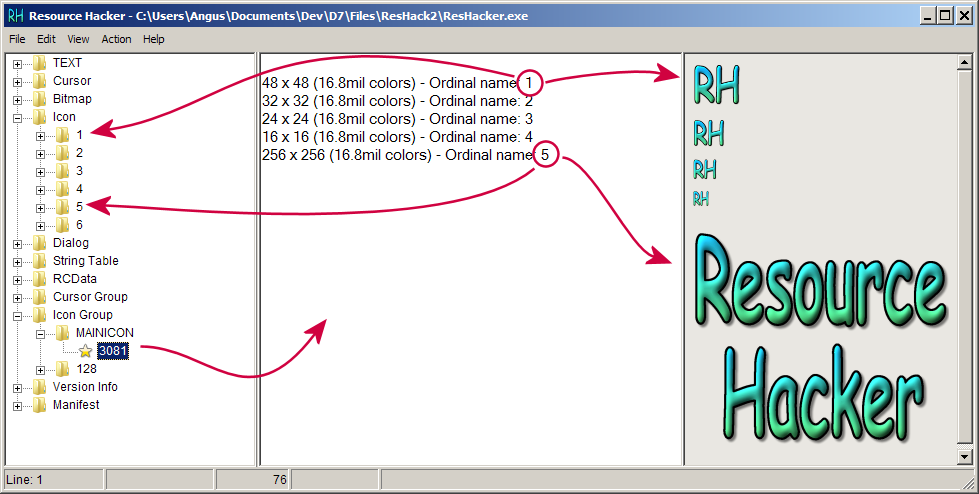Select the String Table tree item
The height and width of the screenshot is (494, 979).
click(85, 261)
